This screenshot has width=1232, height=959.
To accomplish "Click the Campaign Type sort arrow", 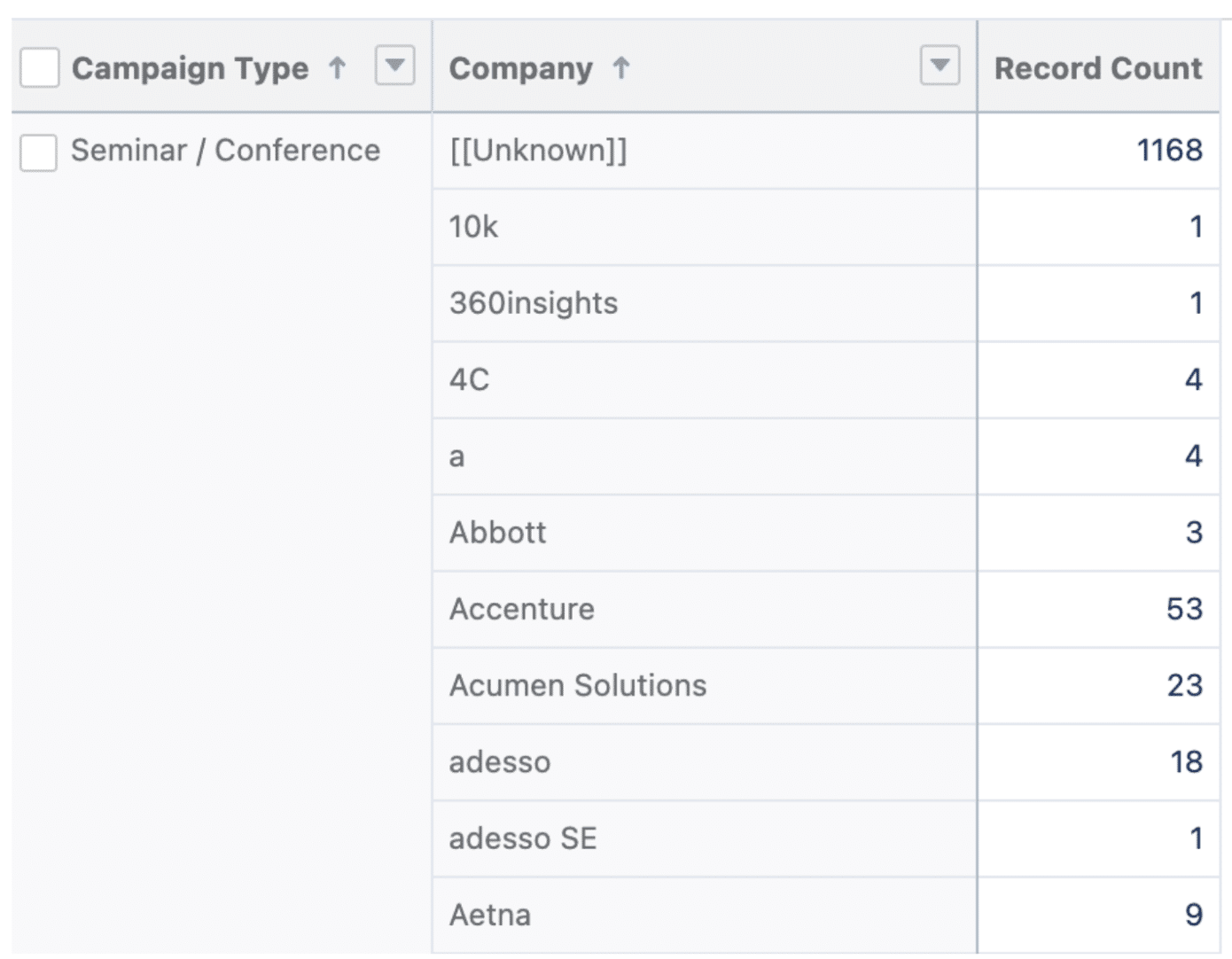I will coord(337,67).
